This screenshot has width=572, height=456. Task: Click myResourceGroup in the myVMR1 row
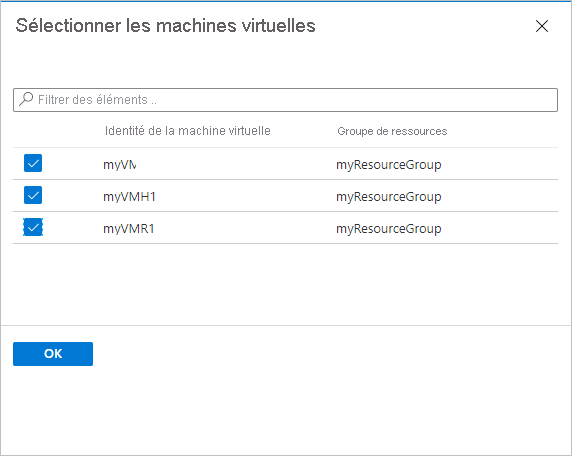389,229
